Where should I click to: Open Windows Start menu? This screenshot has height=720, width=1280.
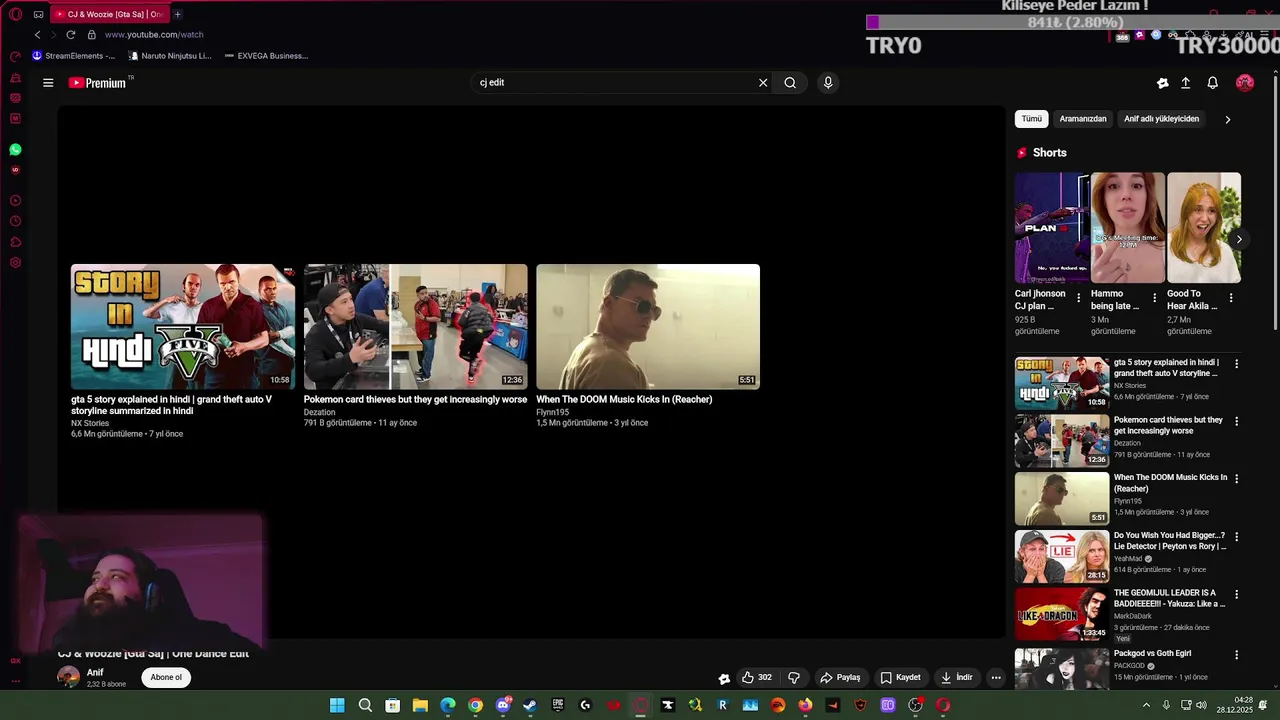pos(337,705)
